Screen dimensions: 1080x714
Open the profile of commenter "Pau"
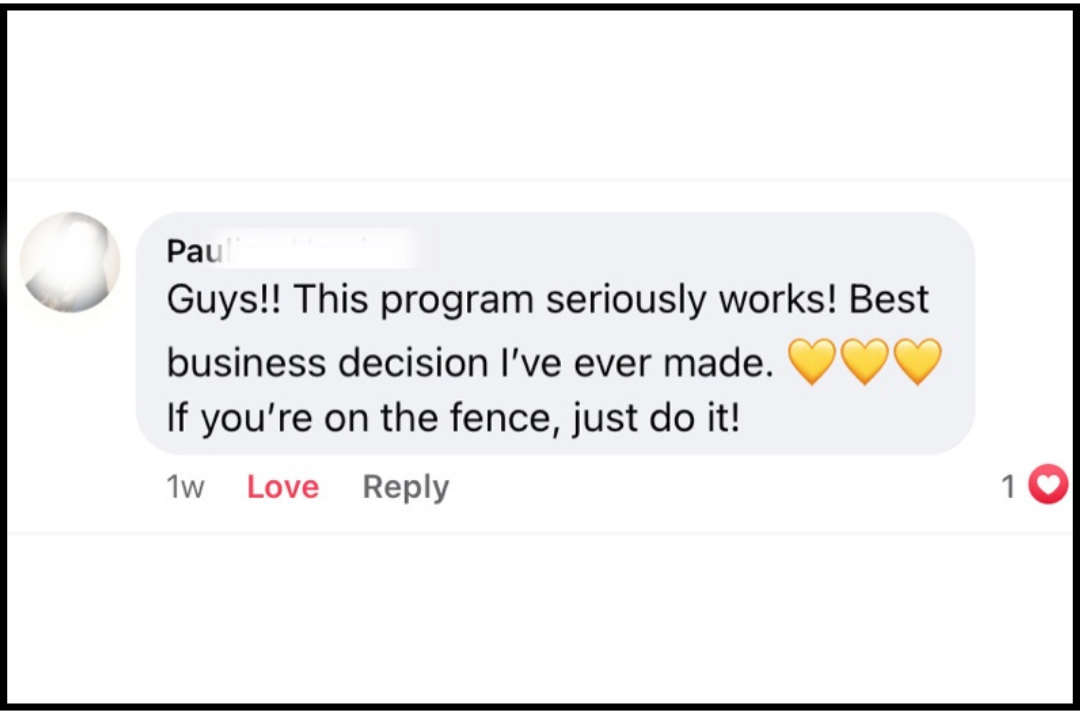186,251
